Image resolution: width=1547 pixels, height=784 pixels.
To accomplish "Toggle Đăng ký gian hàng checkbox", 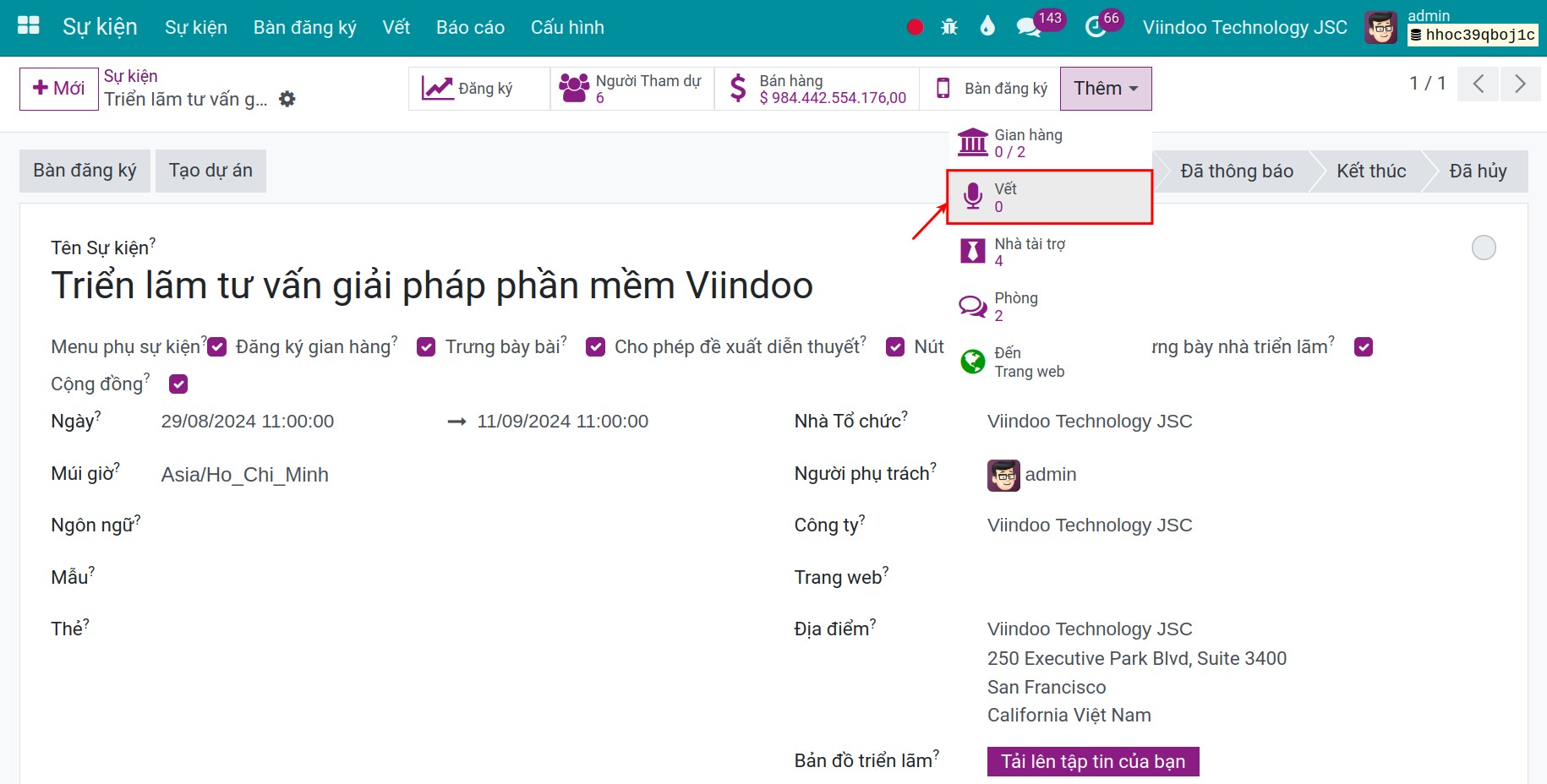I will pos(426,347).
